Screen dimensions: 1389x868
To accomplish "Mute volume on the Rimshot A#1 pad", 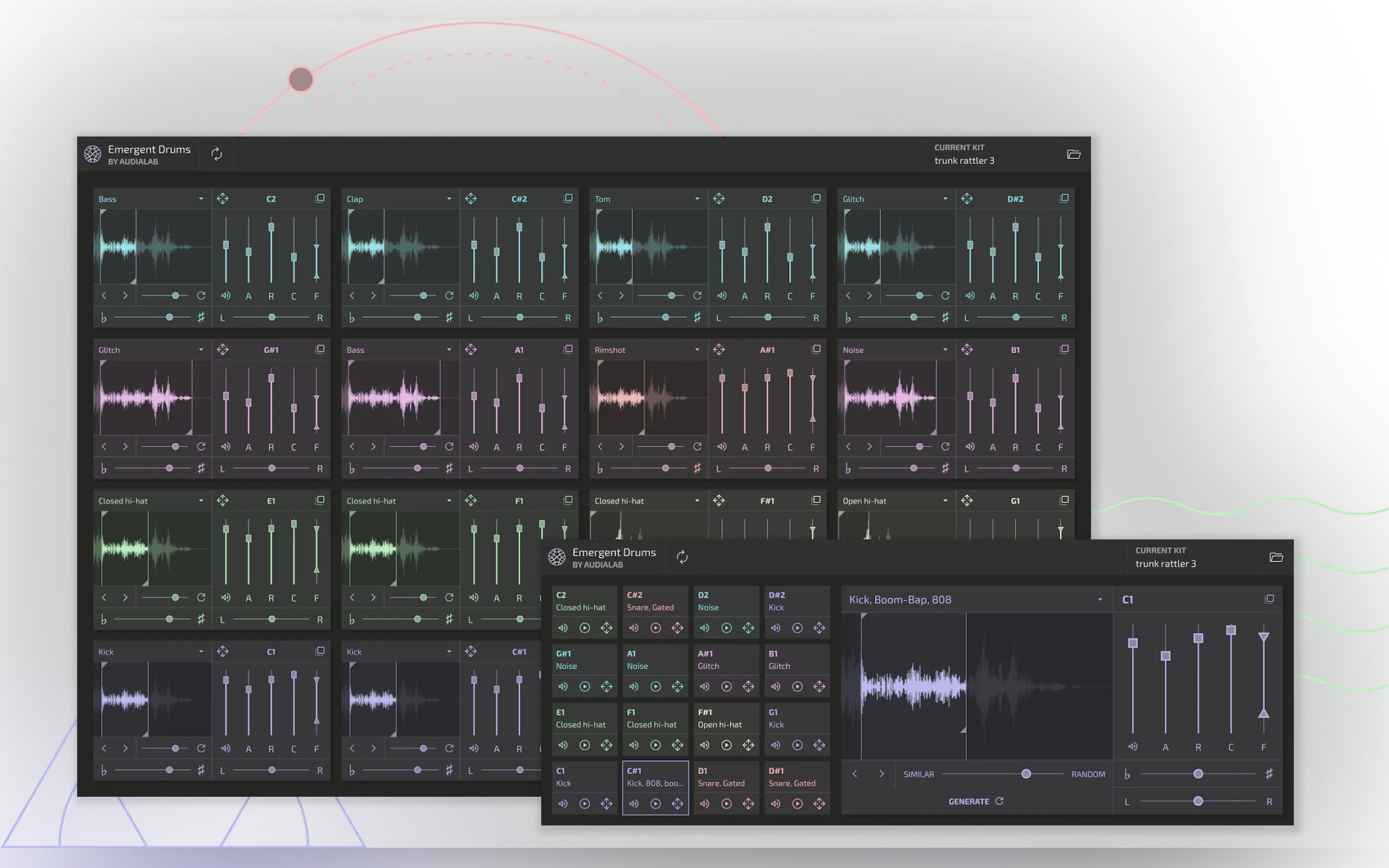I will [722, 447].
